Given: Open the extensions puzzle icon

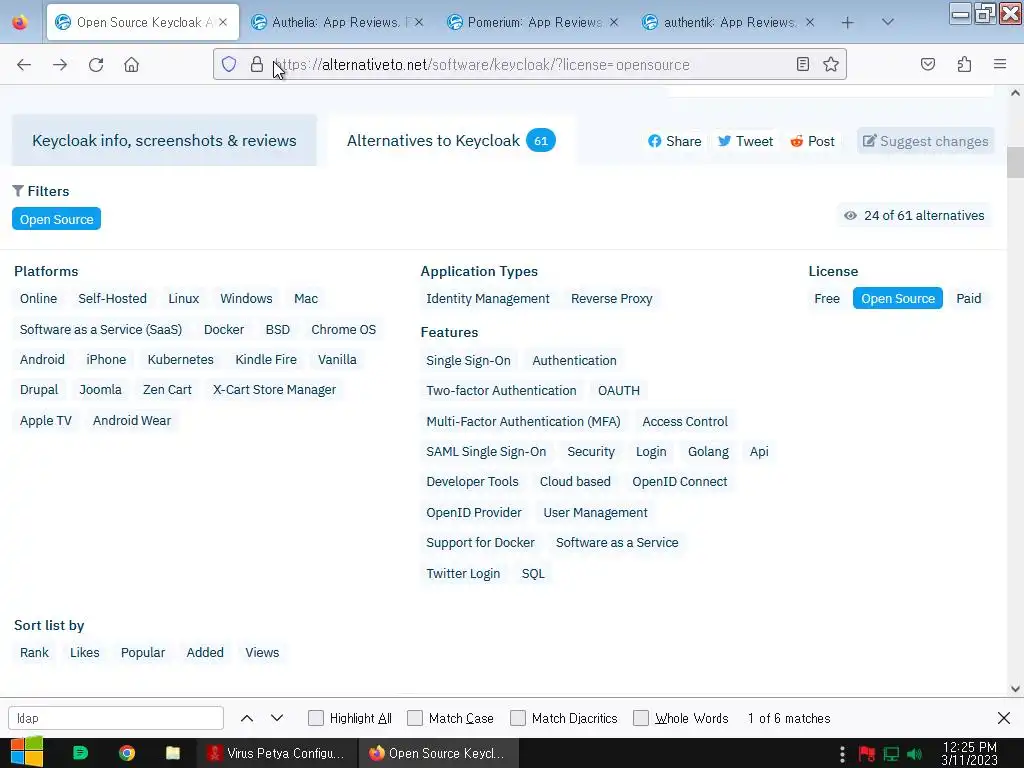Looking at the screenshot, I should tap(964, 64).
